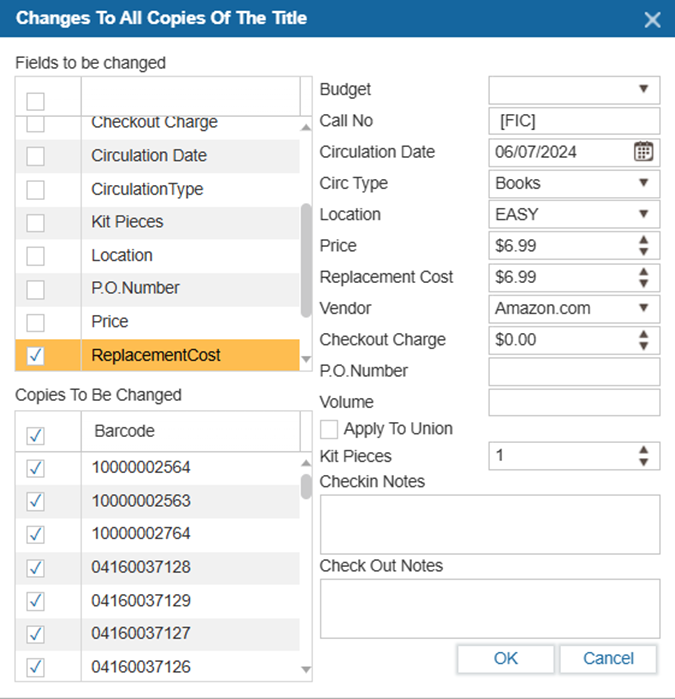
Task: Increase Kit Pieces count with up arrow
Action: click(643, 450)
